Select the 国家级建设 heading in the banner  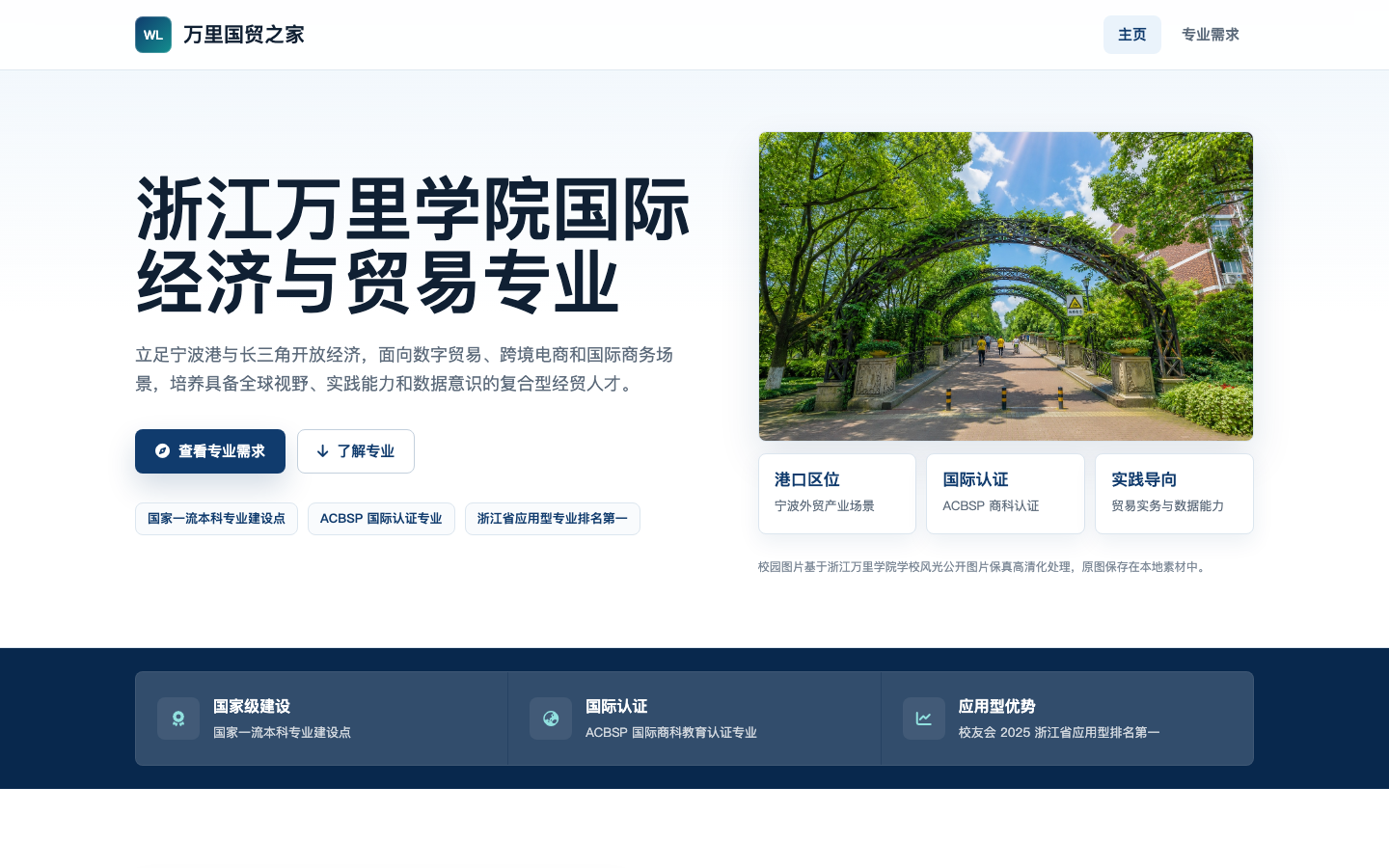pos(252,707)
